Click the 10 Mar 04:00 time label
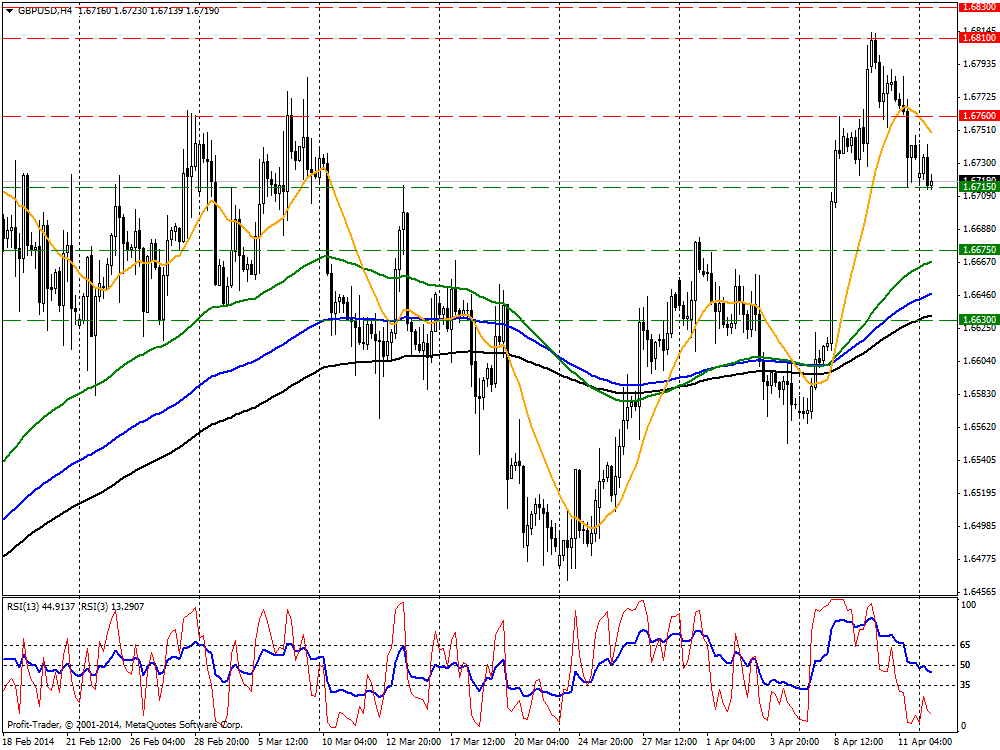This screenshot has width=1000, height=750. [350, 742]
